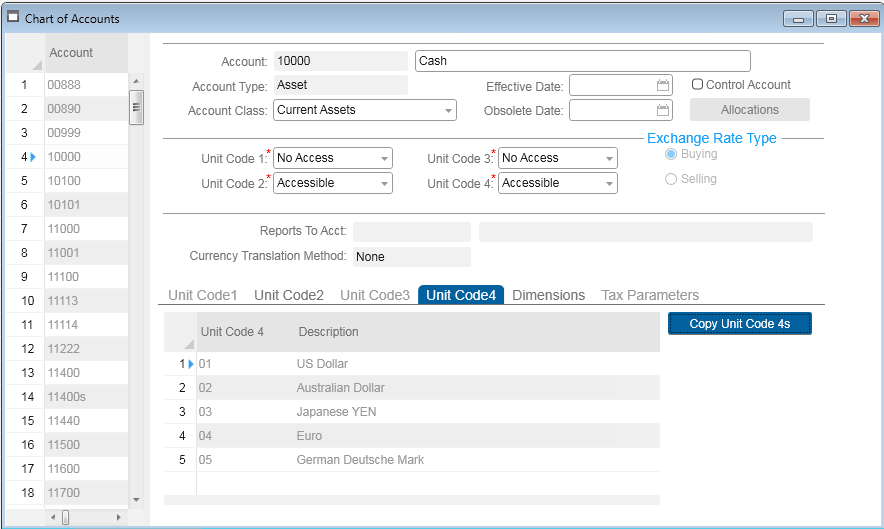The height and width of the screenshot is (529, 884).
Task: Switch to the Unit Code2 tab
Action: [289, 295]
